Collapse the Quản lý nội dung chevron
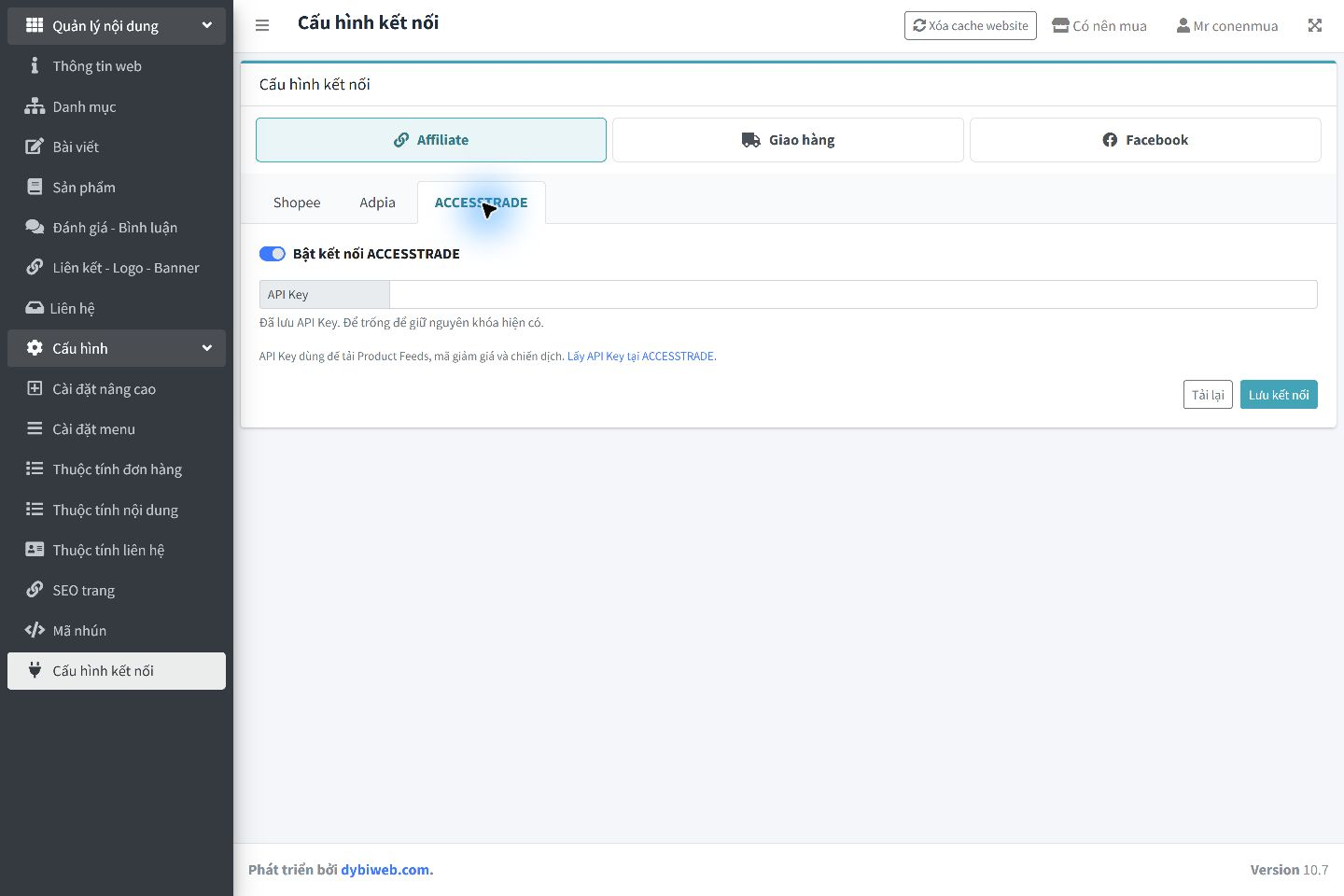 pos(207,25)
